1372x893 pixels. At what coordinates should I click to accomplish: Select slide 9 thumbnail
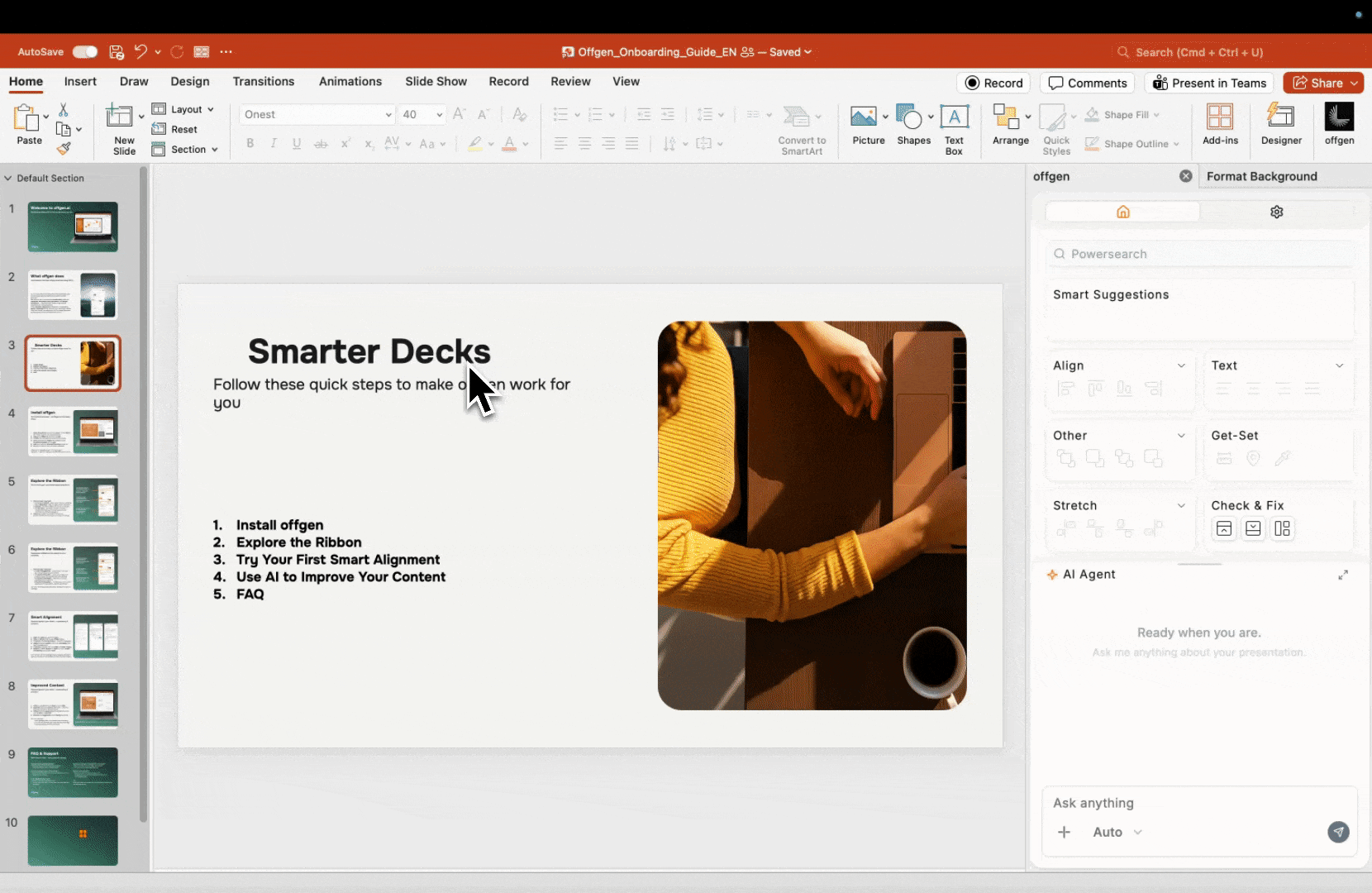(73, 772)
